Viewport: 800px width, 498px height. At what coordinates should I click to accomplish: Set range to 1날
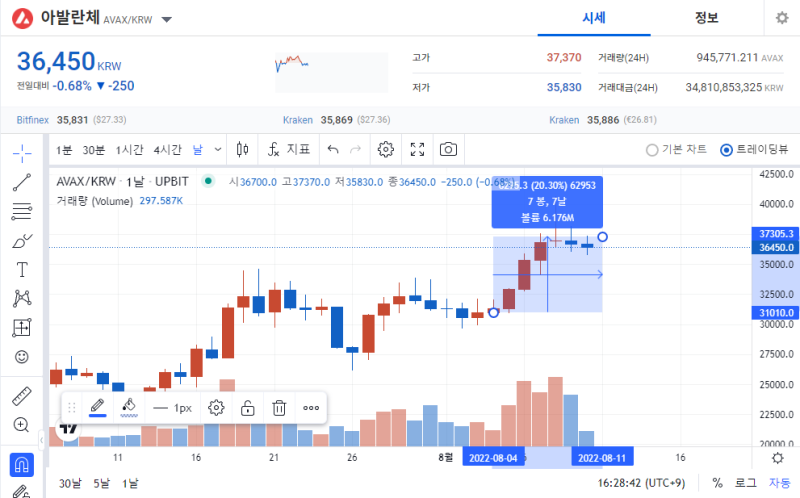tap(130, 483)
